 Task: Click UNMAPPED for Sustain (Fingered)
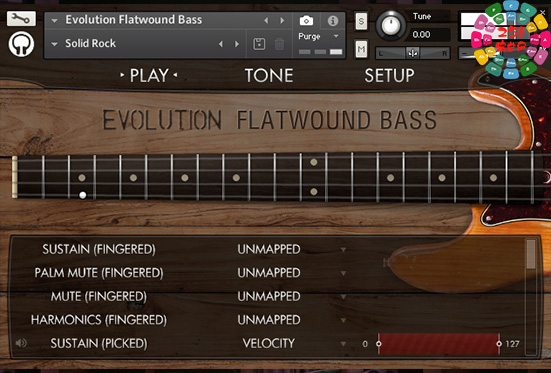click(x=269, y=249)
